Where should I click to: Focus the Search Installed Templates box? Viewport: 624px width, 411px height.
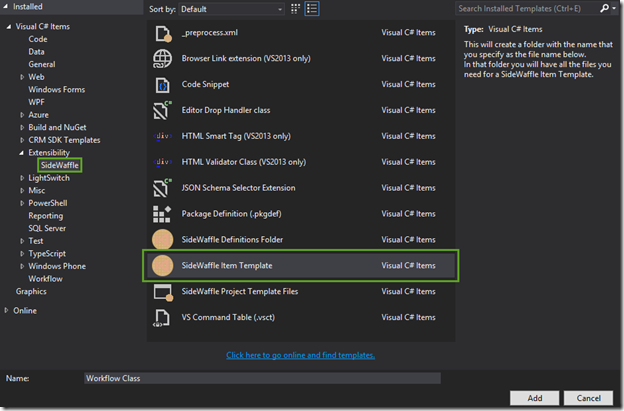(527, 8)
